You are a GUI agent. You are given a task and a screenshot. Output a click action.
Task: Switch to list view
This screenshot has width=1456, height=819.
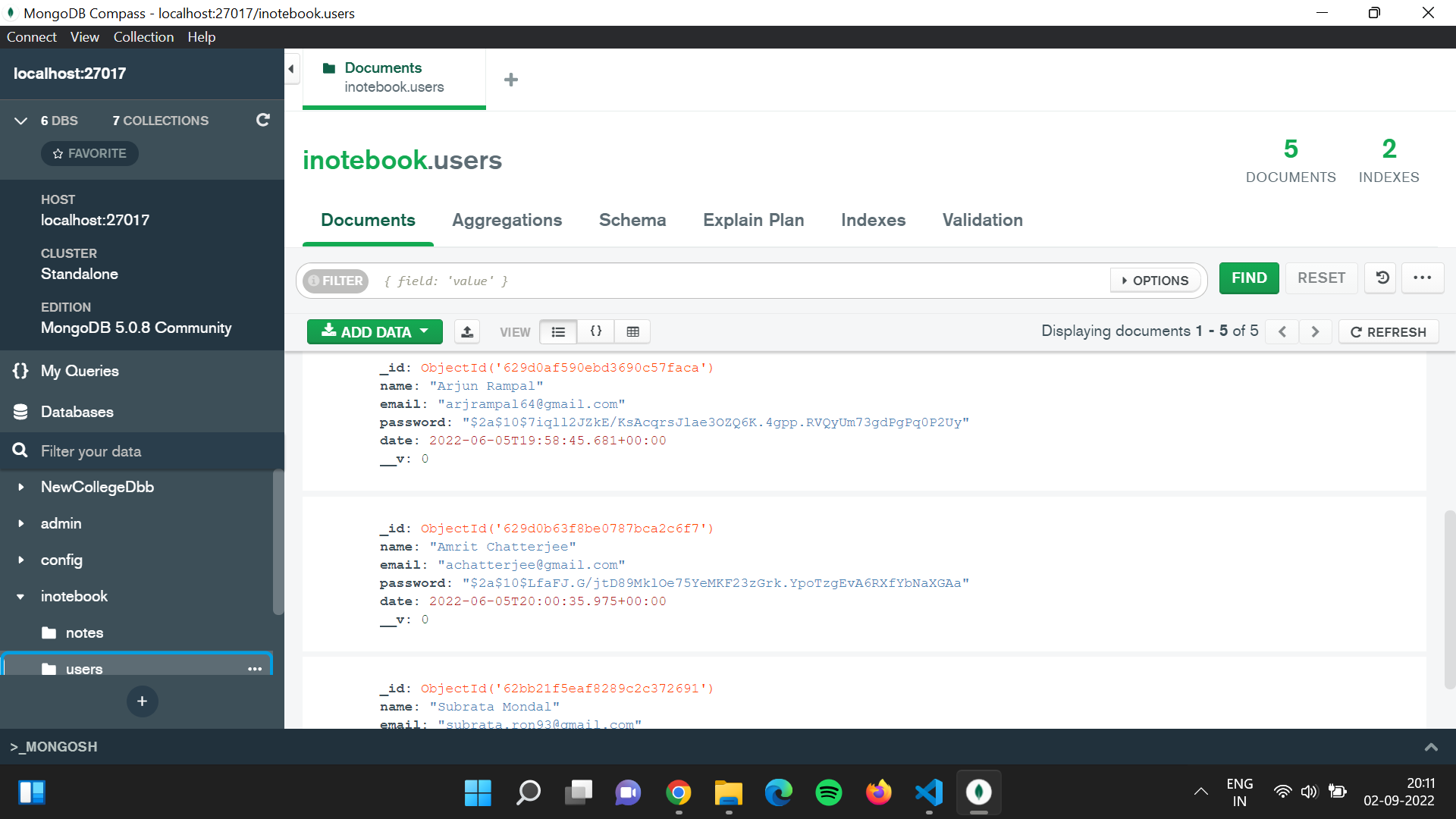click(558, 331)
